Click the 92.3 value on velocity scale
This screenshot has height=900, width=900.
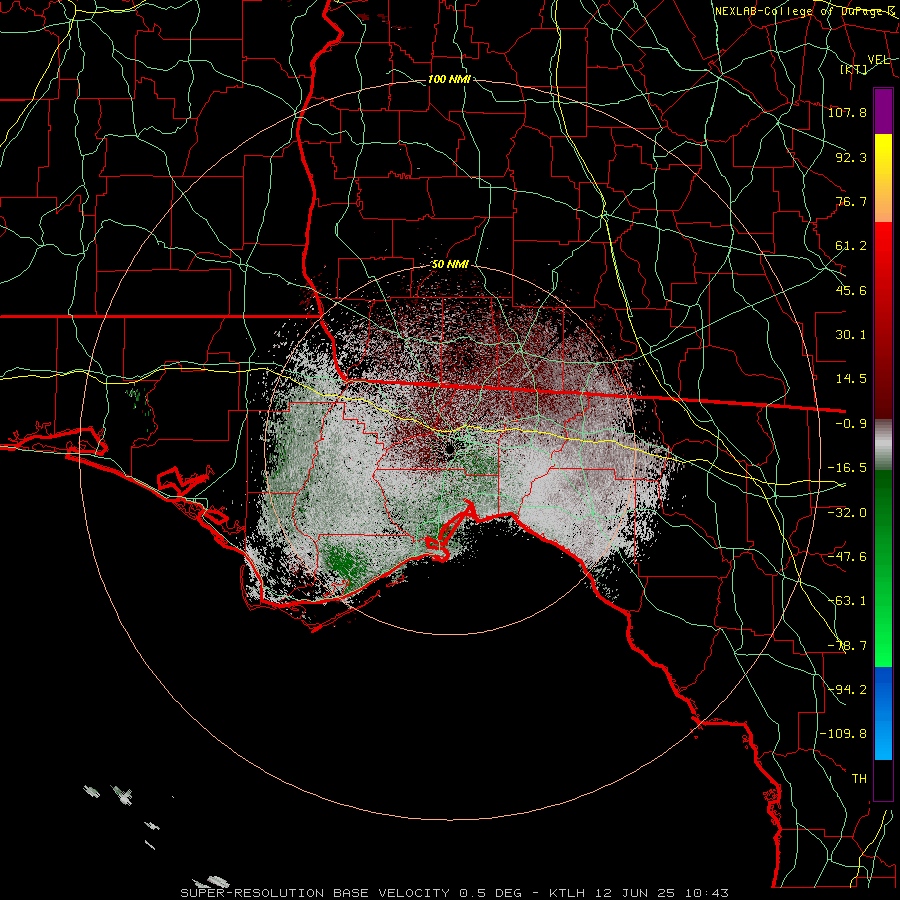coord(851,157)
